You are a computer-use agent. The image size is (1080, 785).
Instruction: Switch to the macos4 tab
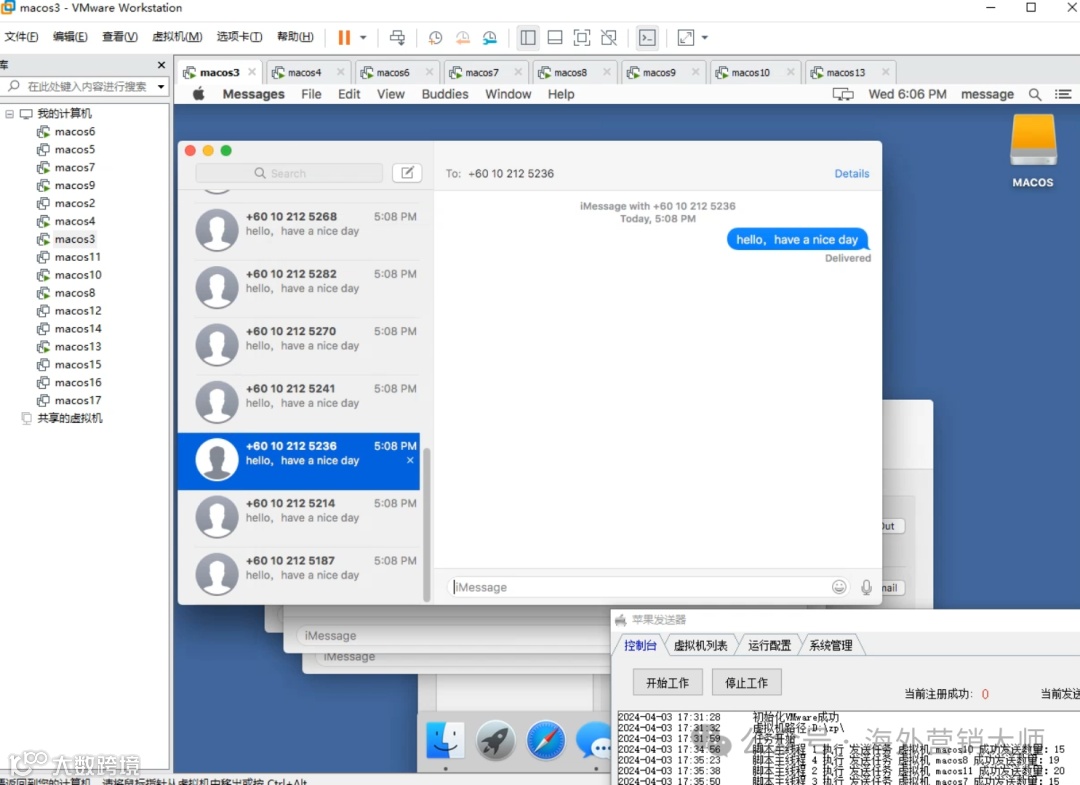(304, 72)
